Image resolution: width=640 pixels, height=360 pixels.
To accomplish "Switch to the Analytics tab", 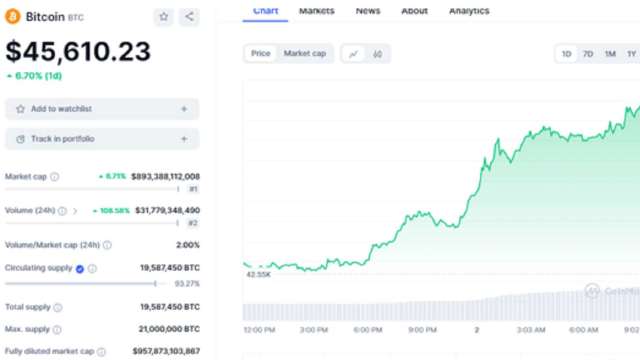I will point(469,11).
